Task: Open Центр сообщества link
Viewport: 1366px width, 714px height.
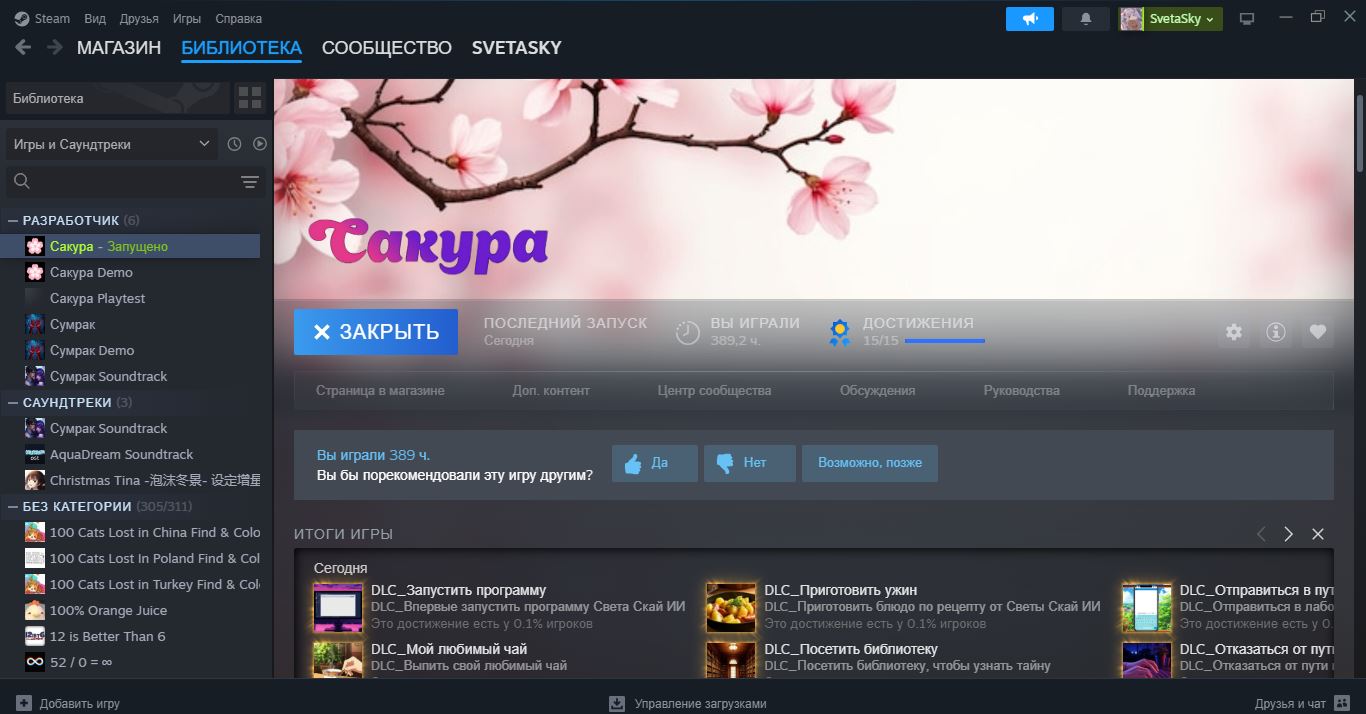Action: click(714, 390)
